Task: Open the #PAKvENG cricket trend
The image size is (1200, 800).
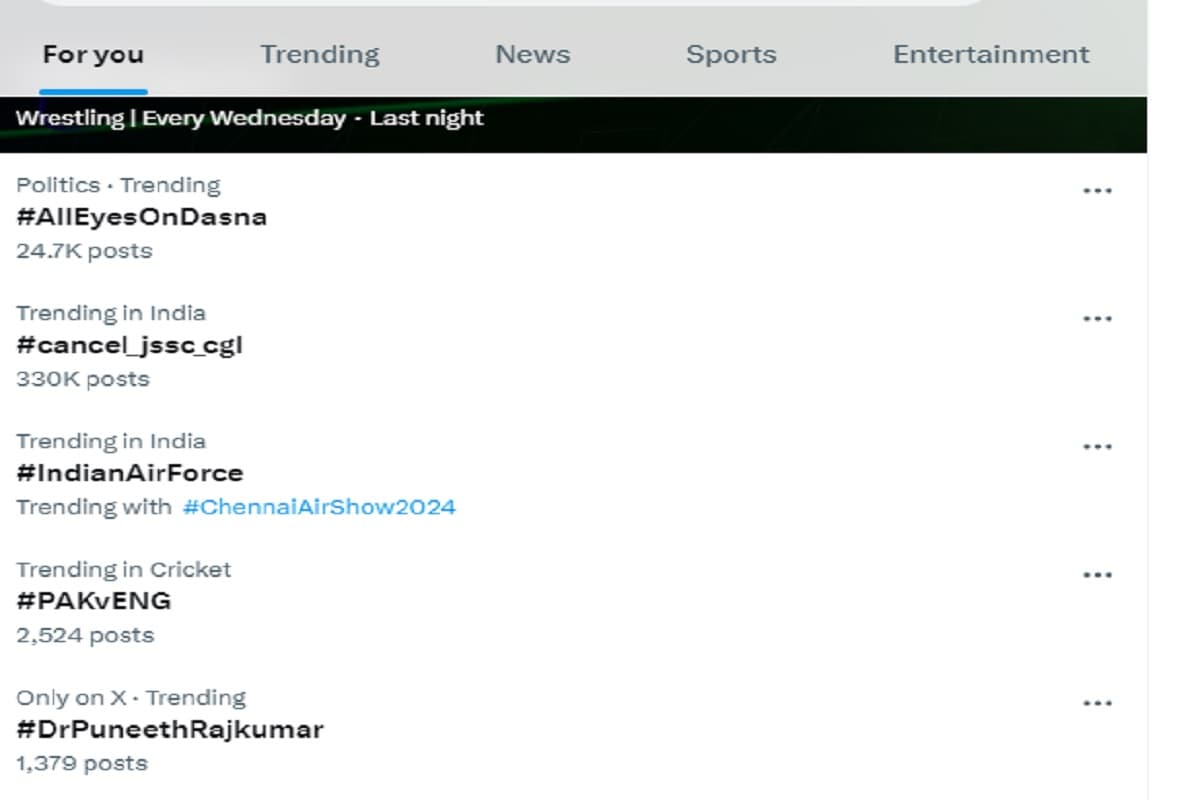Action: (93, 601)
